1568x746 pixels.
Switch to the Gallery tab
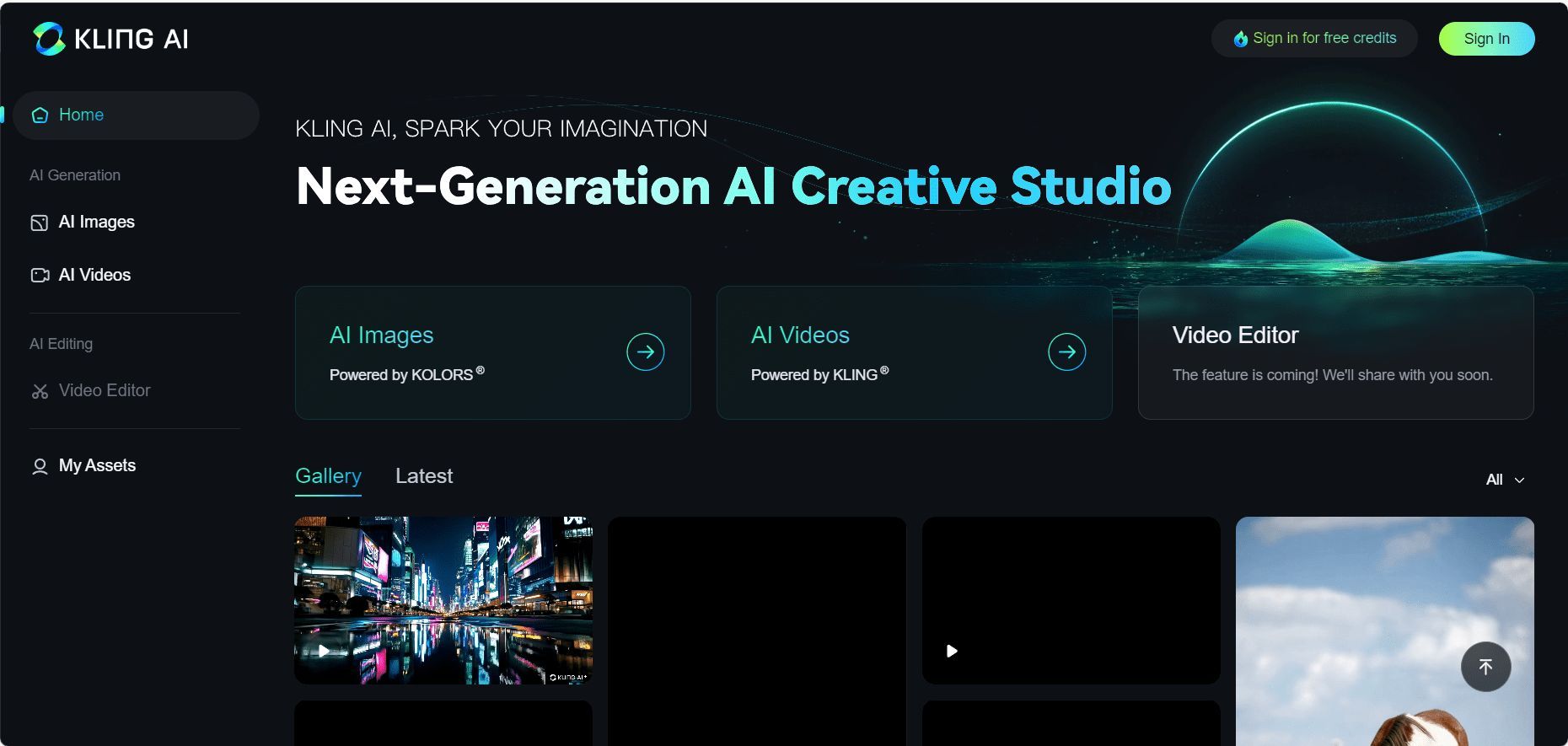[328, 476]
